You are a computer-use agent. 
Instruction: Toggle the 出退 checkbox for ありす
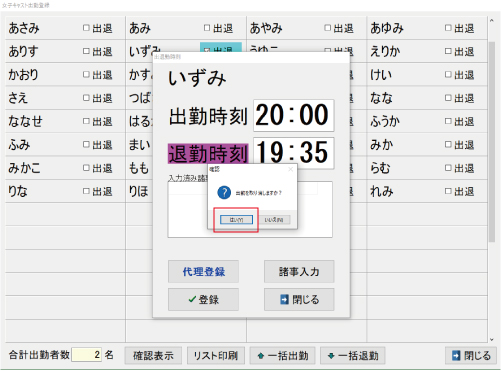point(86,51)
